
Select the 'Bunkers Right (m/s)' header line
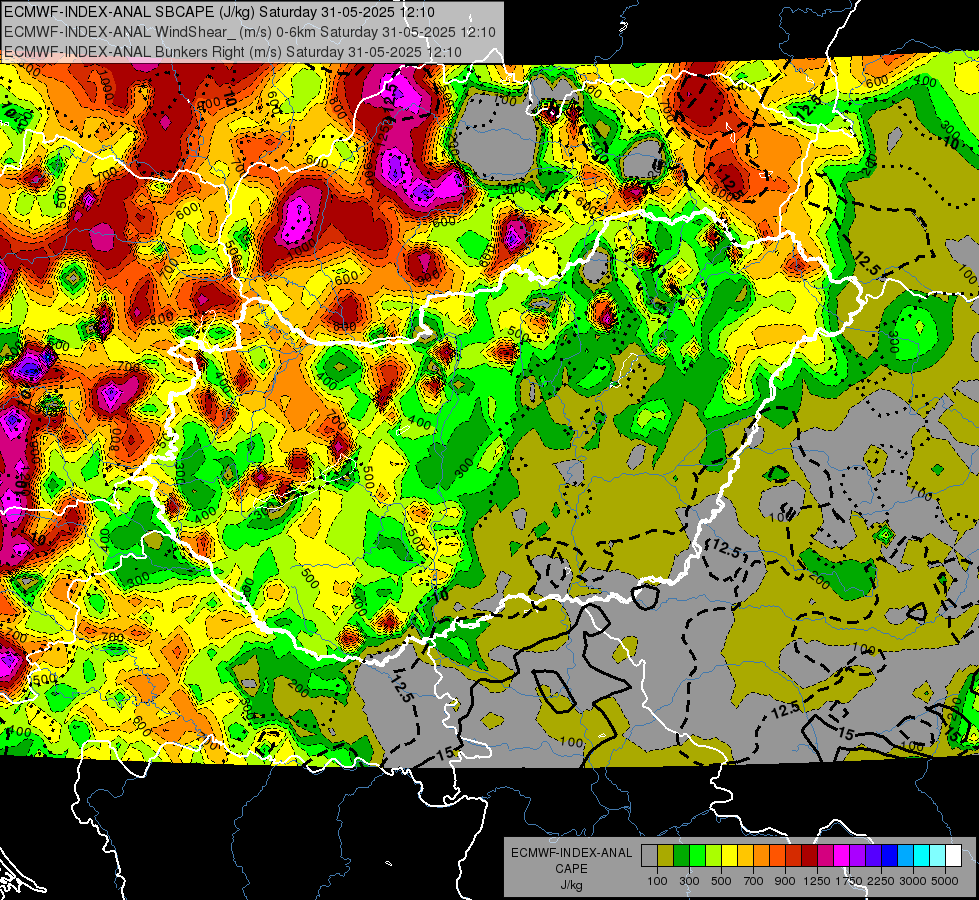tap(233, 52)
